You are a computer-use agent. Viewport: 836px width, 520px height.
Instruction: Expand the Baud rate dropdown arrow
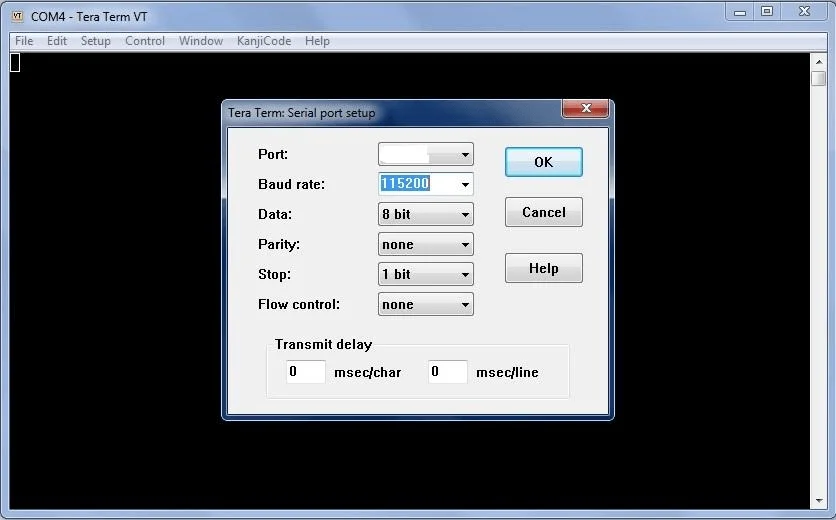click(x=465, y=185)
